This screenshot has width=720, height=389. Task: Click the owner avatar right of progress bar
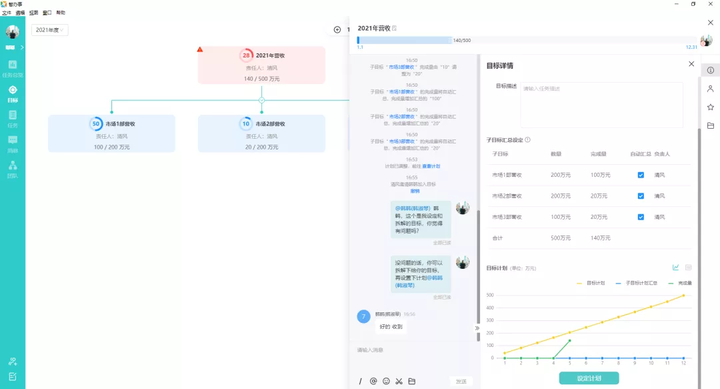click(x=706, y=40)
